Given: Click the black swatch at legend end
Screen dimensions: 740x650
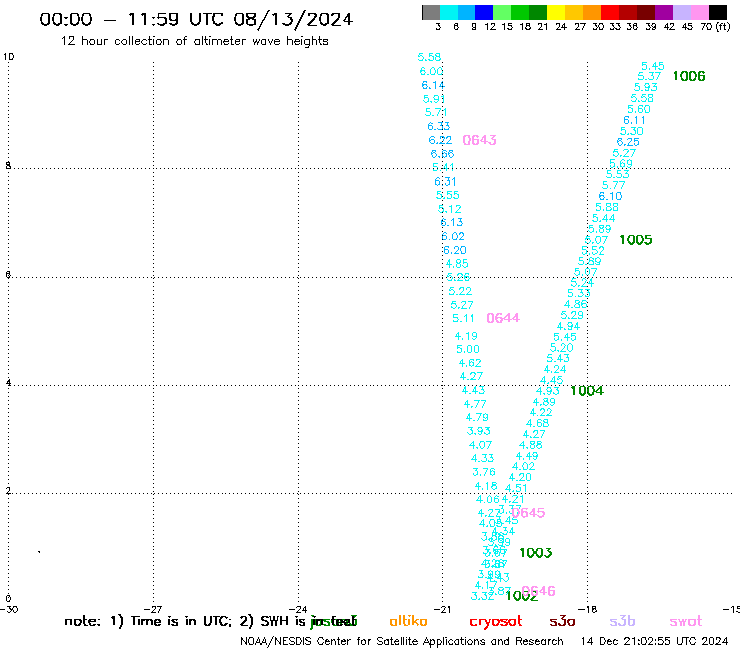Looking at the screenshot, I should [x=717, y=12].
